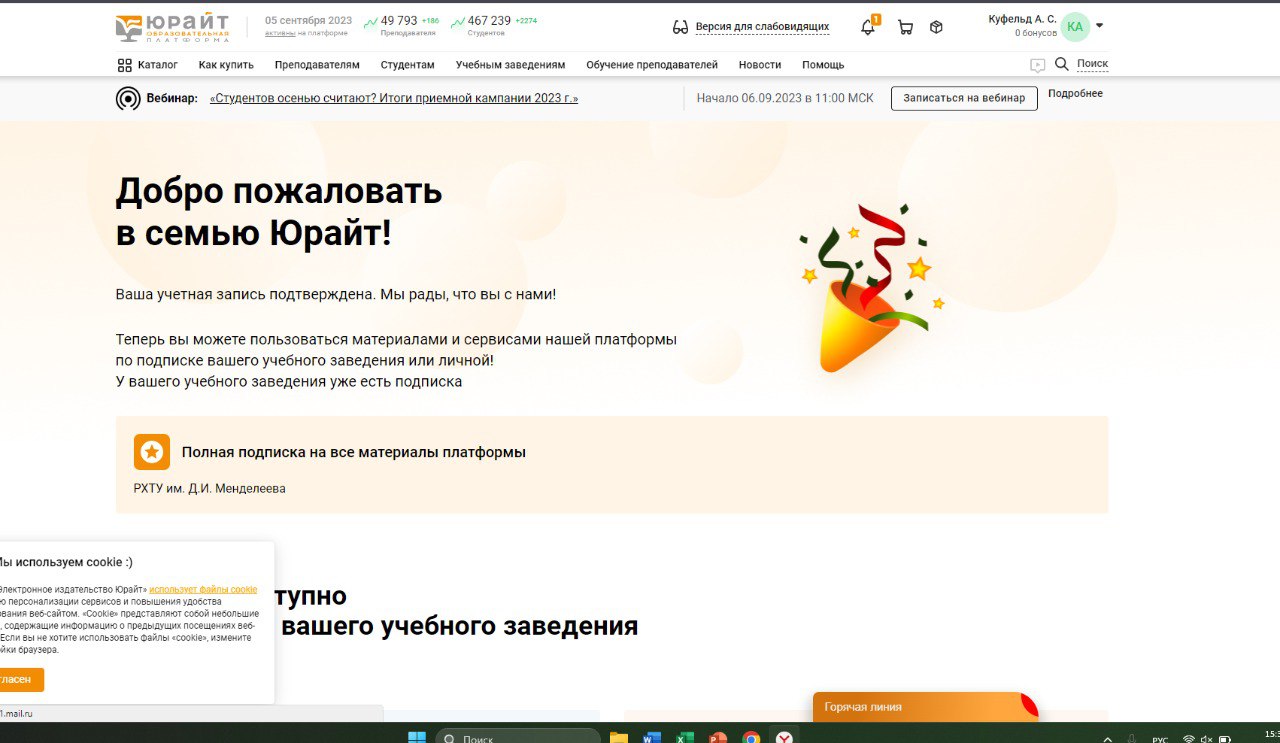Open Новости menu item

point(760,65)
